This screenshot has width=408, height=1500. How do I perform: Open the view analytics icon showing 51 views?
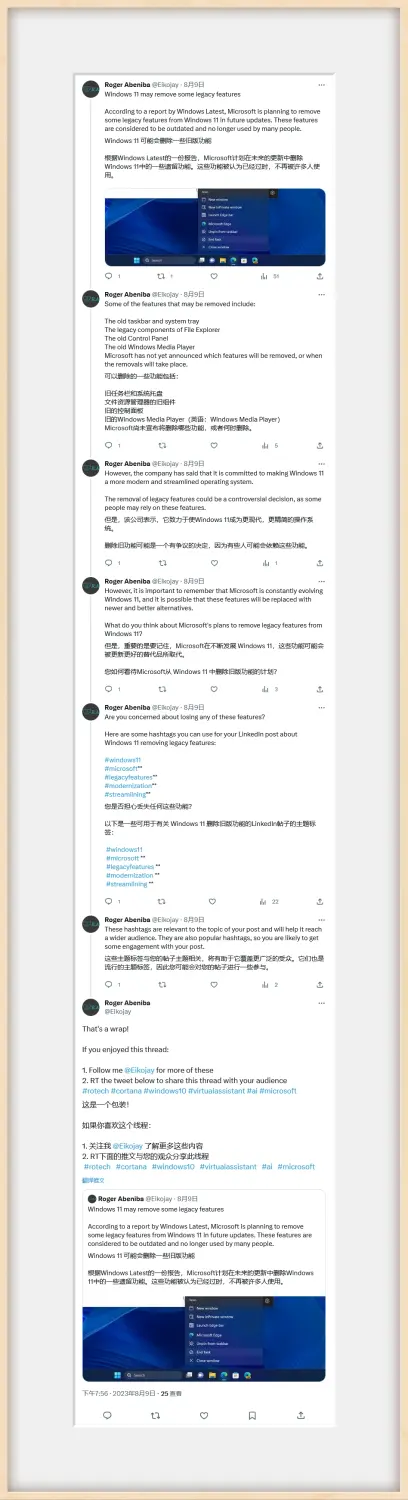click(264, 276)
